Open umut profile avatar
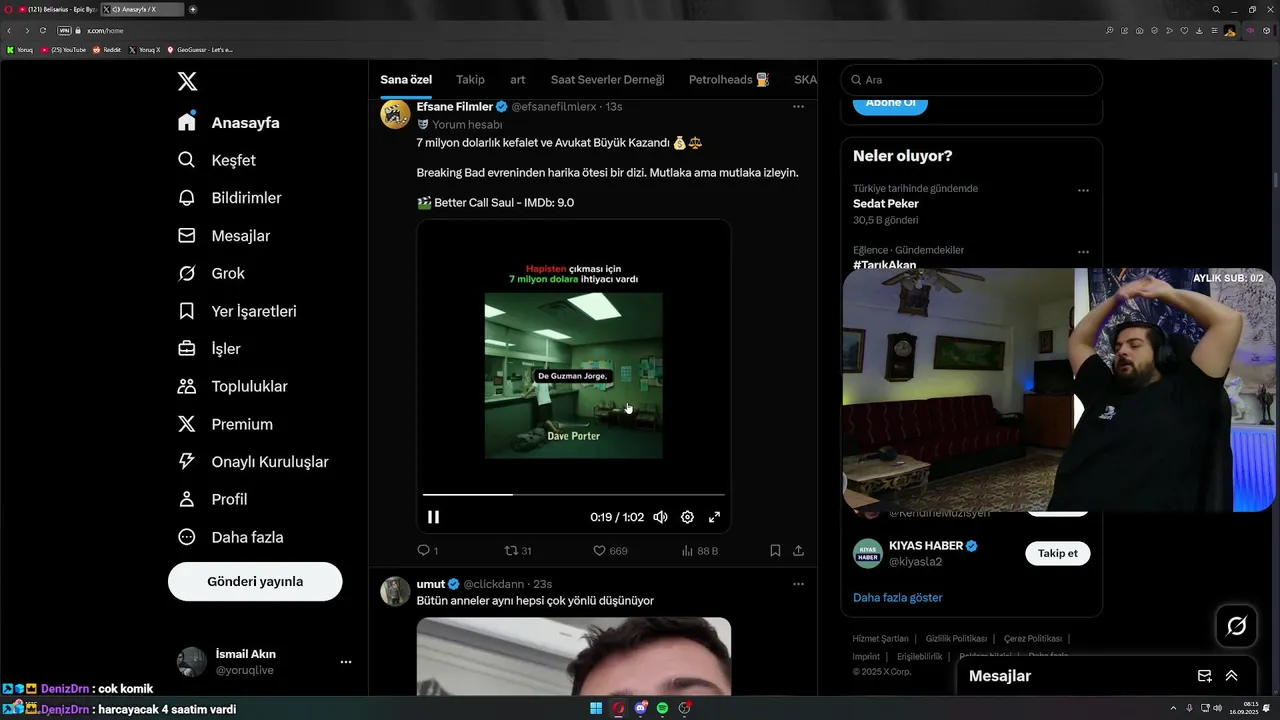This screenshot has width=1280, height=720. 395,591
